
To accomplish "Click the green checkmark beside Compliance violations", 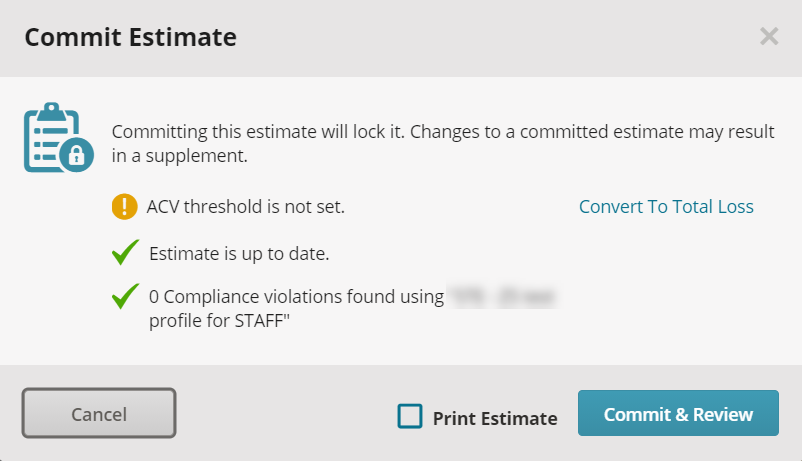I will pyautogui.click(x=125, y=296).
